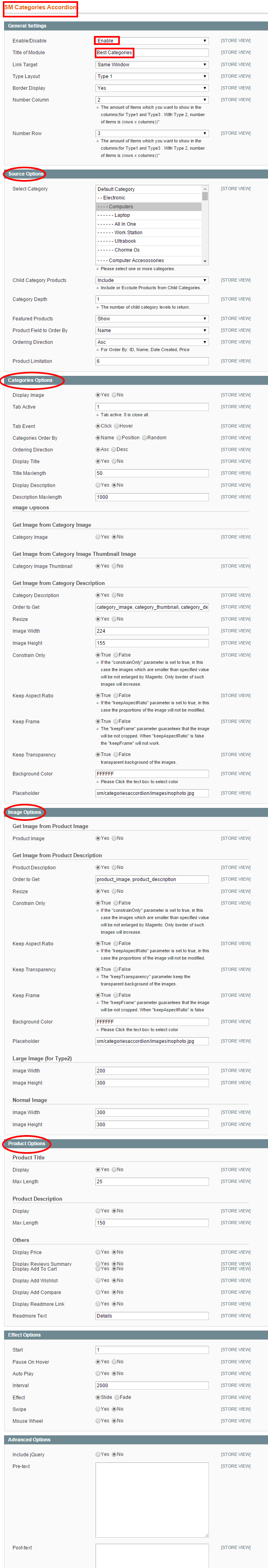Select Random for Categories Order By
Screen dimensions: 268x1568
[x=145, y=438]
